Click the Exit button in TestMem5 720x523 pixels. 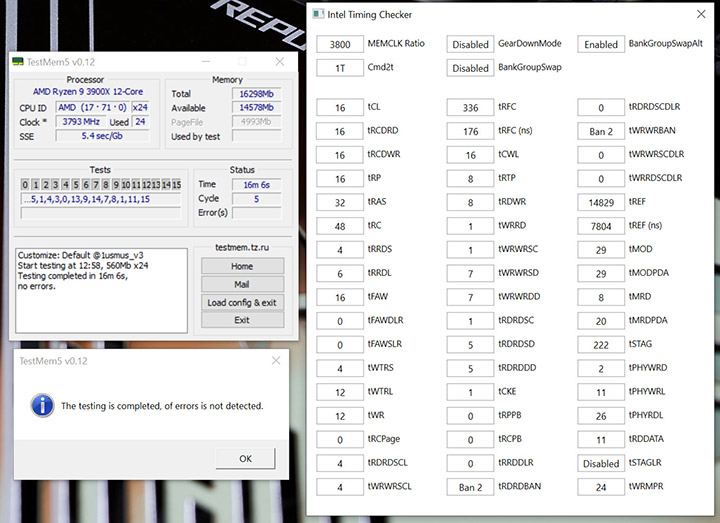[242, 320]
